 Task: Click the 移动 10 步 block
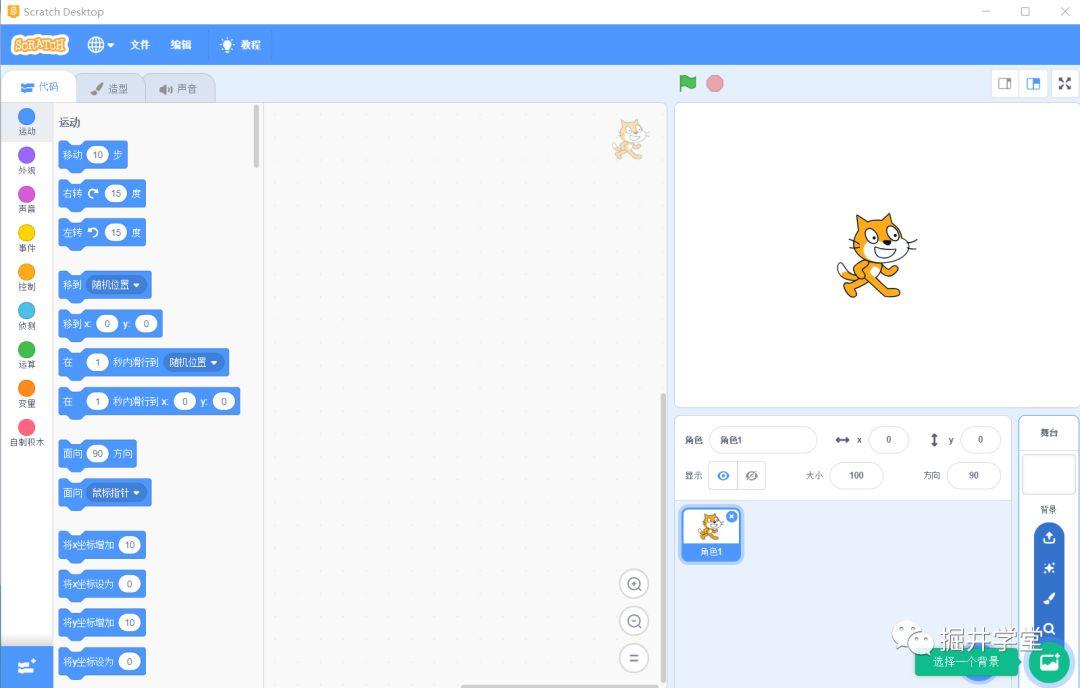point(93,156)
